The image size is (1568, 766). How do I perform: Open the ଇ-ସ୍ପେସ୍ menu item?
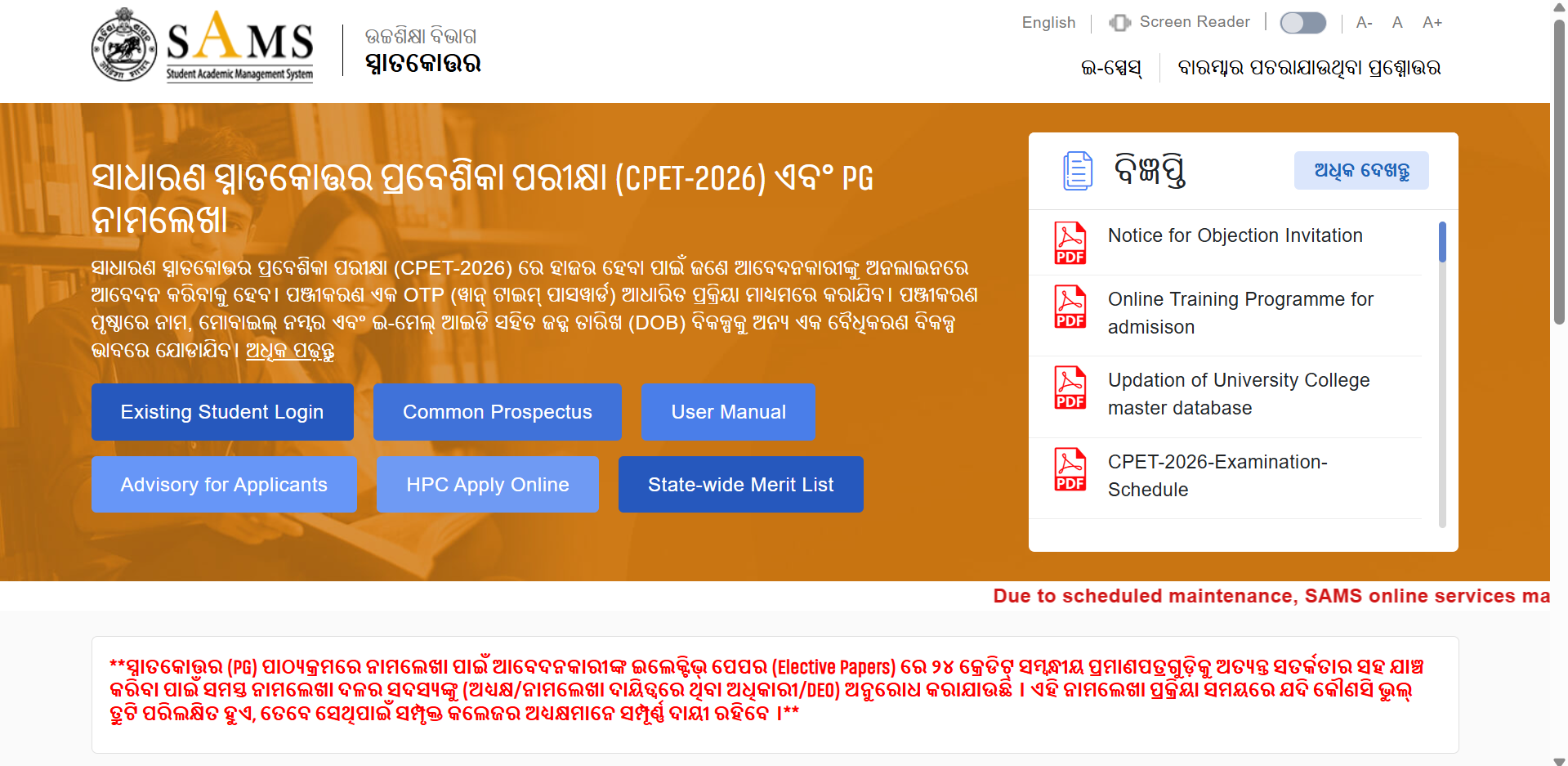click(1111, 68)
